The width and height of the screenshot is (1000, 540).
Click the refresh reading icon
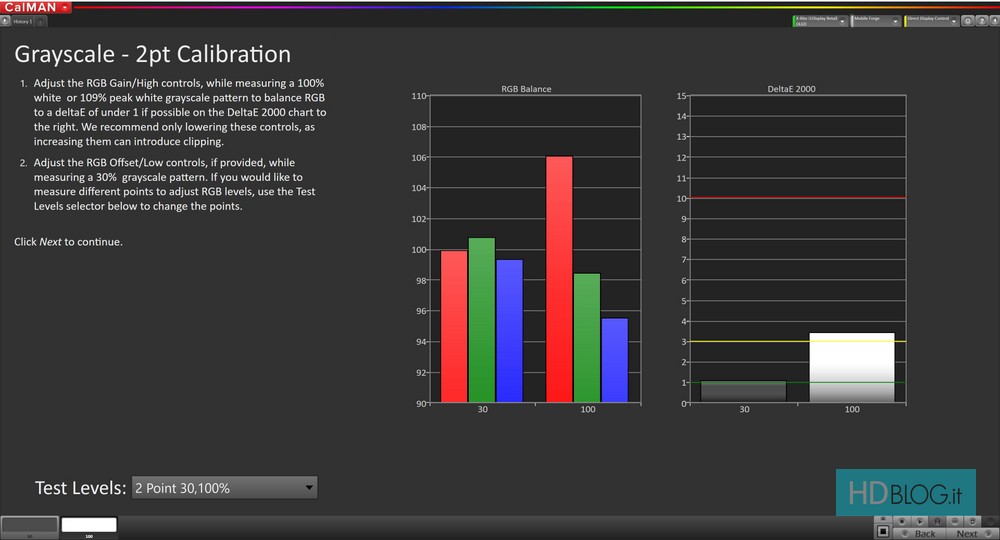tap(973, 521)
